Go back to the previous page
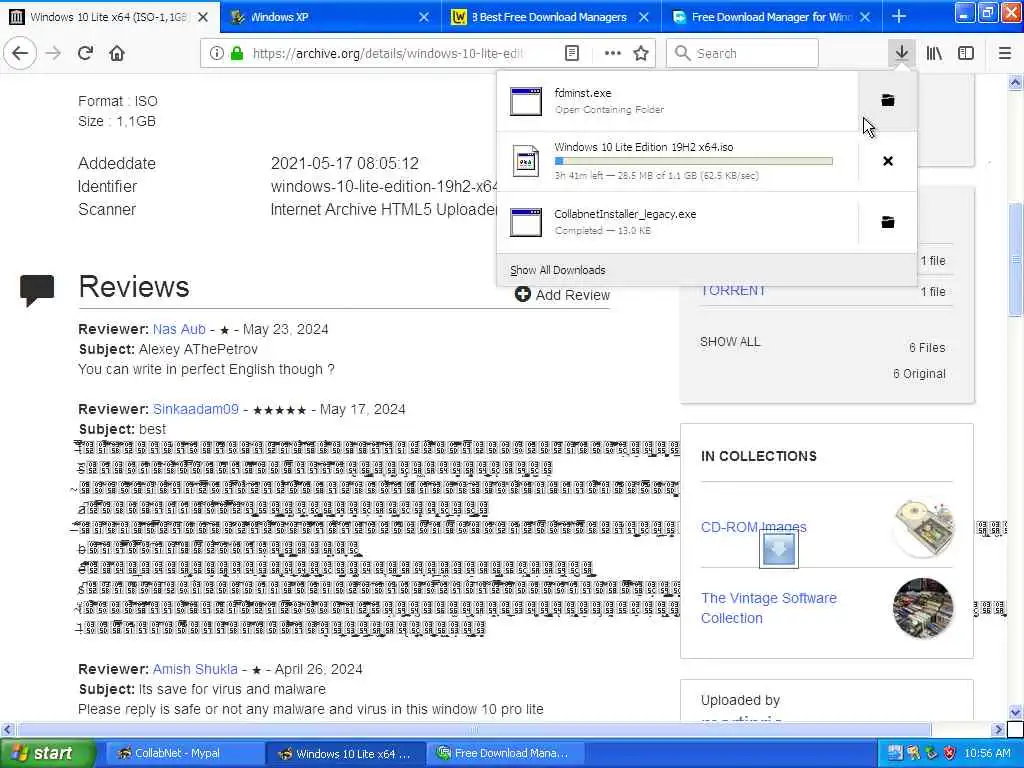The width and height of the screenshot is (1024, 768). [x=20, y=53]
